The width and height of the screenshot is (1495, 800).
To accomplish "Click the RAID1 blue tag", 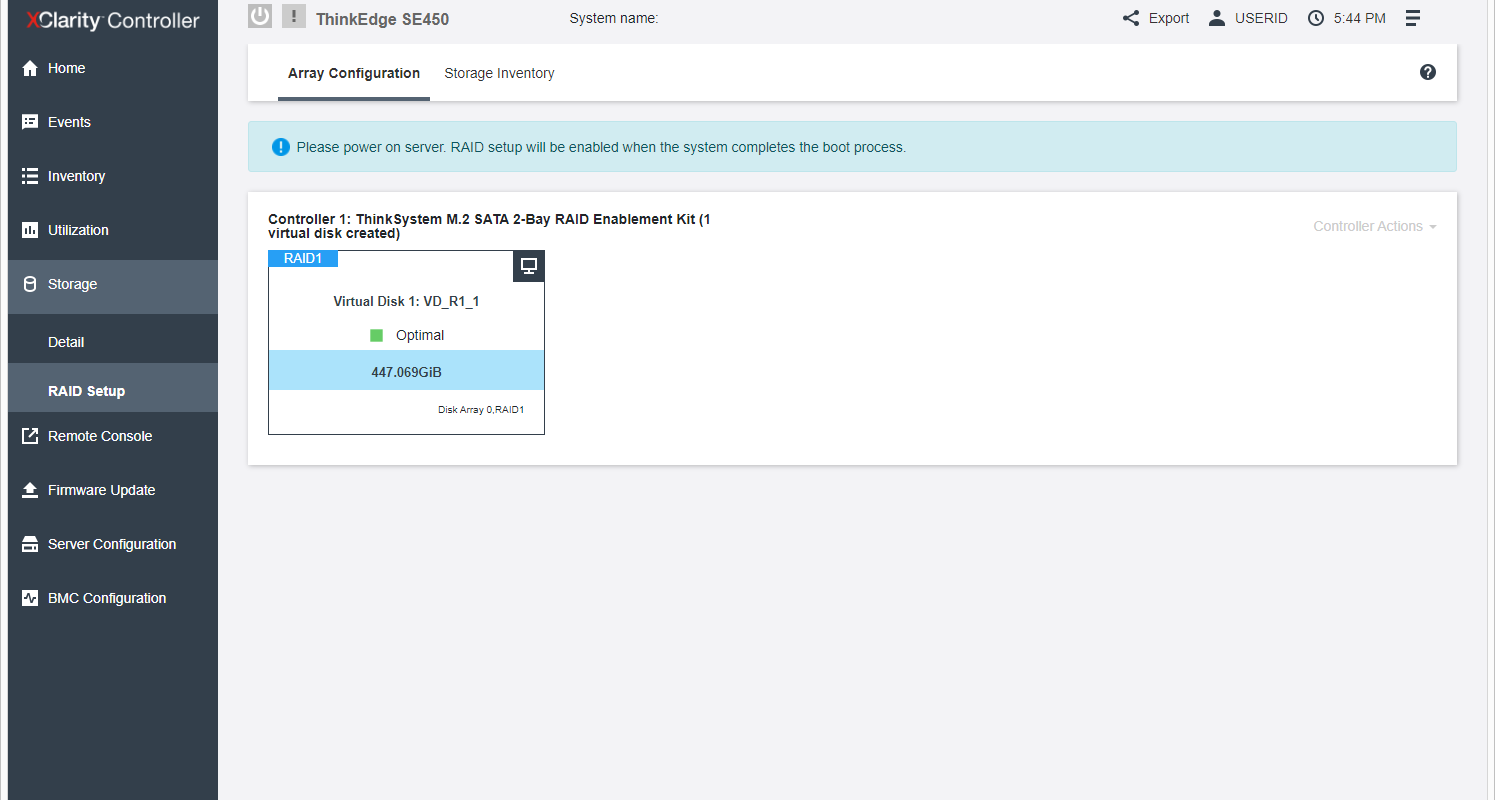I will point(303,258).
